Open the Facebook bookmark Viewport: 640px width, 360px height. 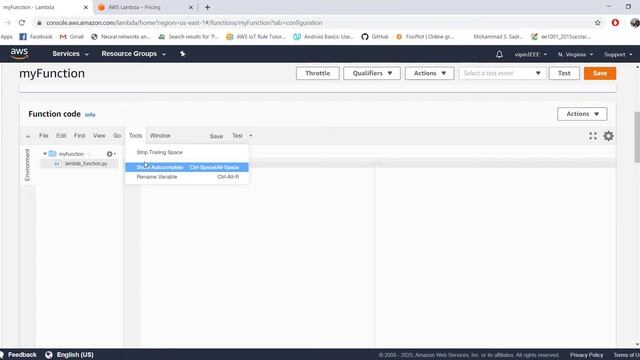point(36,37)
